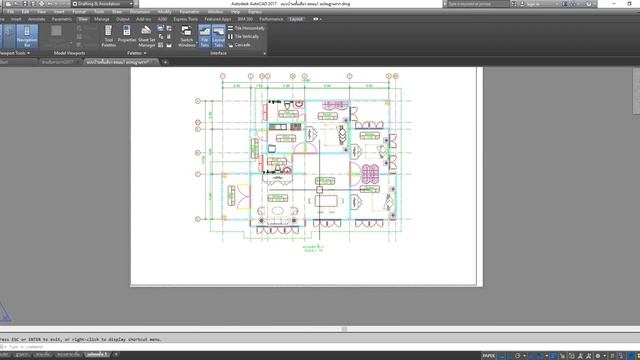
Task: Open the Express menu
Action: click(255, 12)
